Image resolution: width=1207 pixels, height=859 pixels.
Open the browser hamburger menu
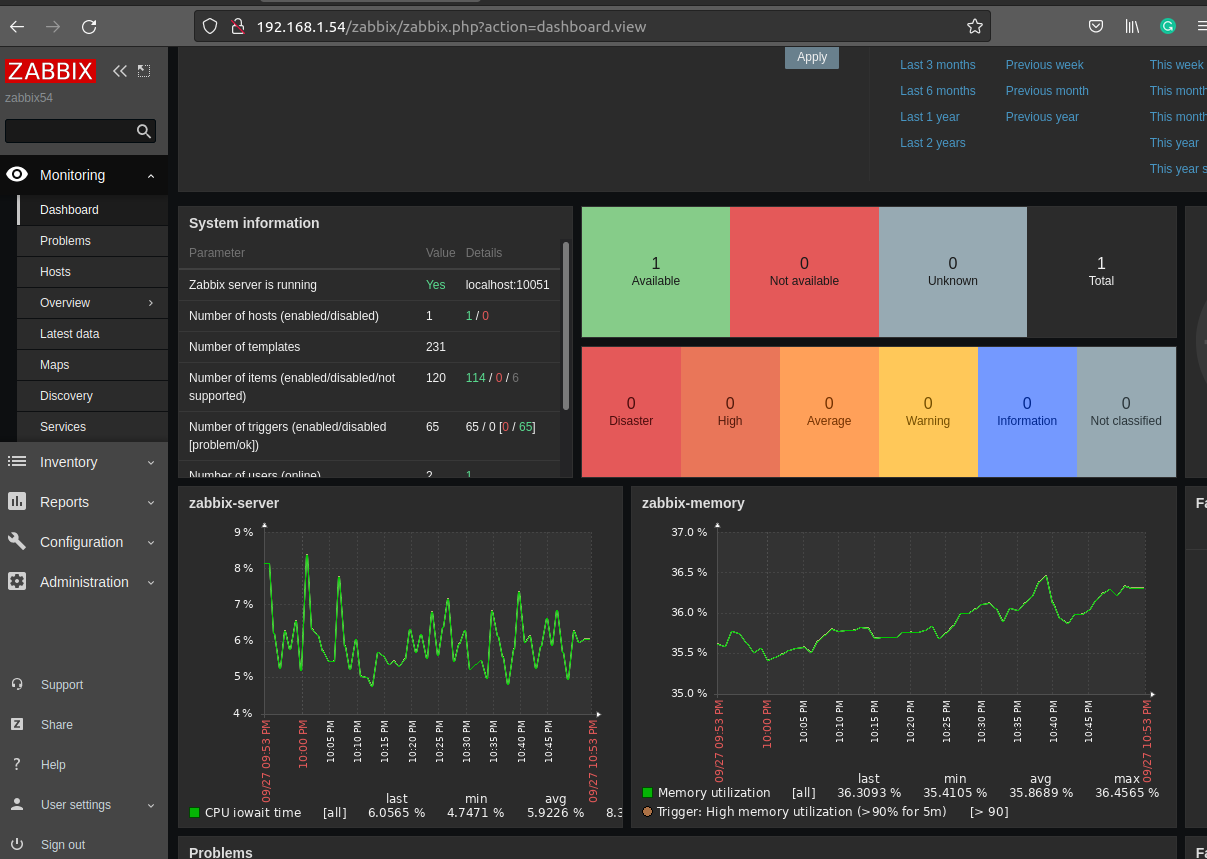pos(1201,27)
